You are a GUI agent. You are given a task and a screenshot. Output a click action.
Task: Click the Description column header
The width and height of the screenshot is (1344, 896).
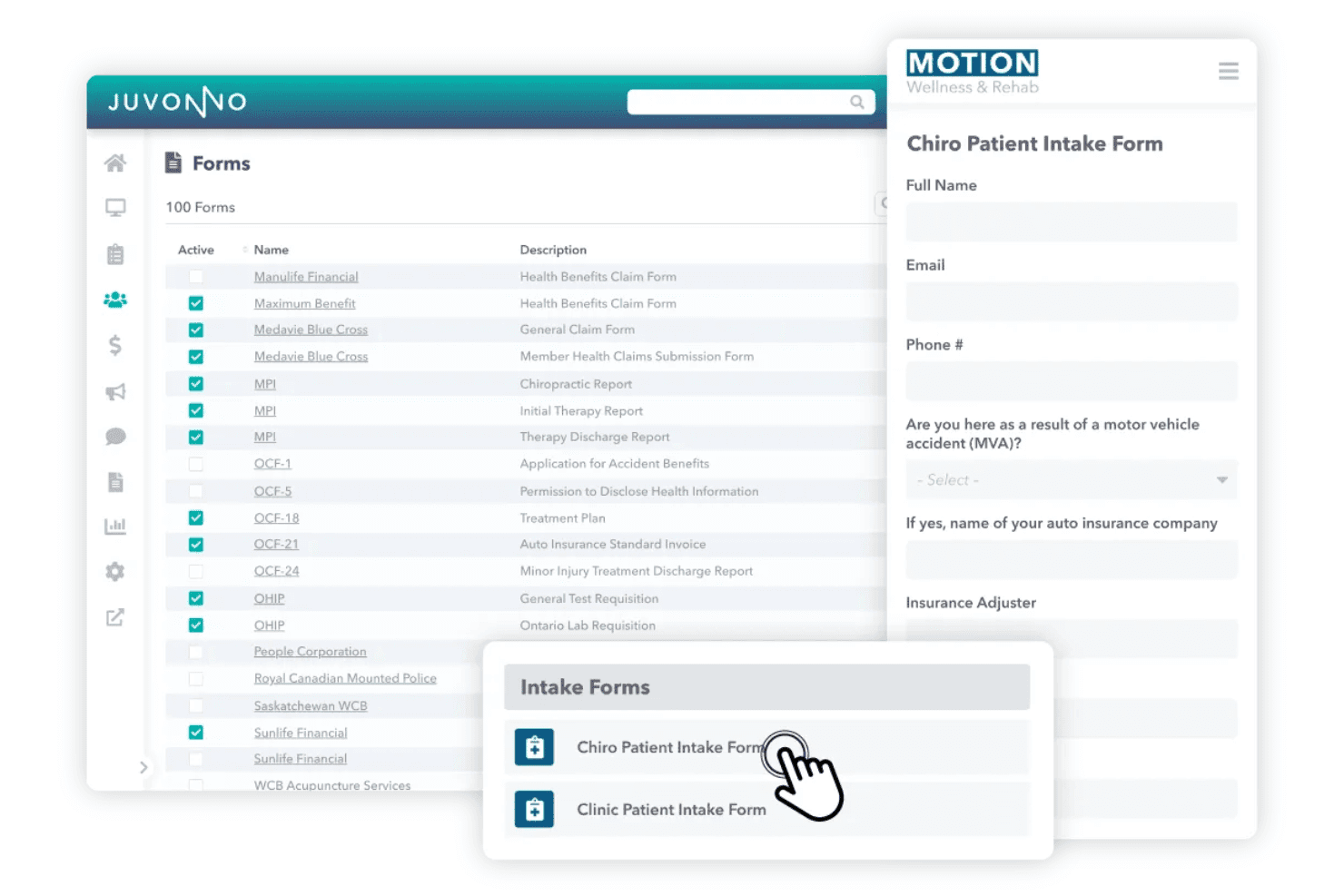click(553, 250)
